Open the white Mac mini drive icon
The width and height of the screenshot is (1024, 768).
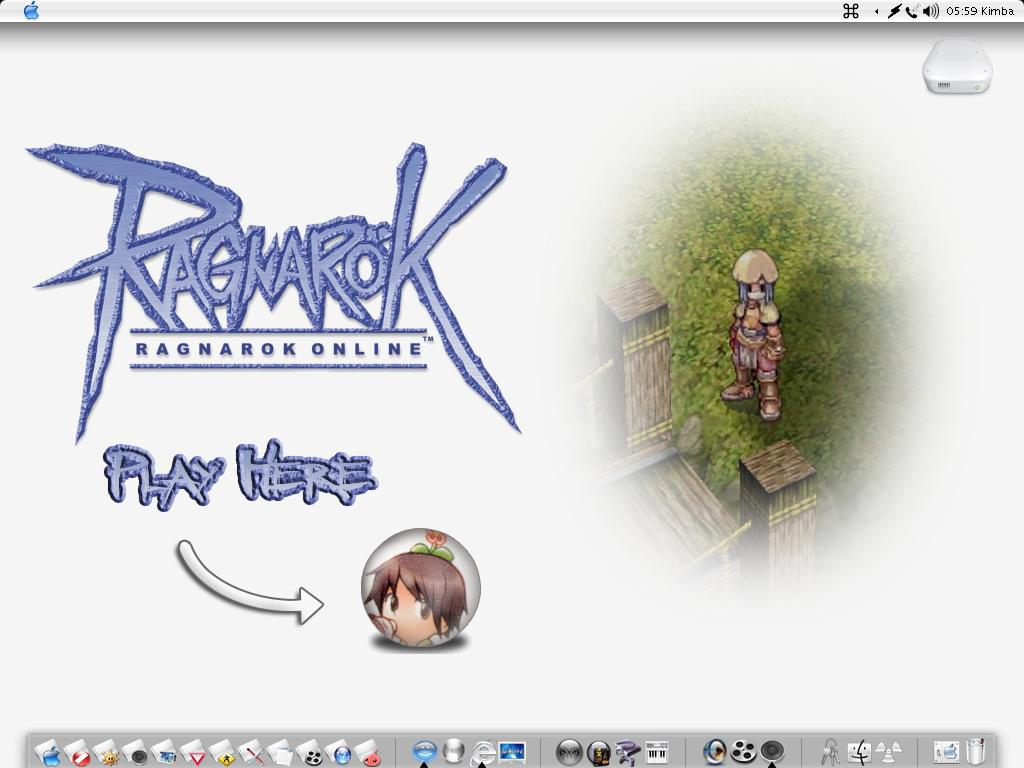(x=957, y=67)
